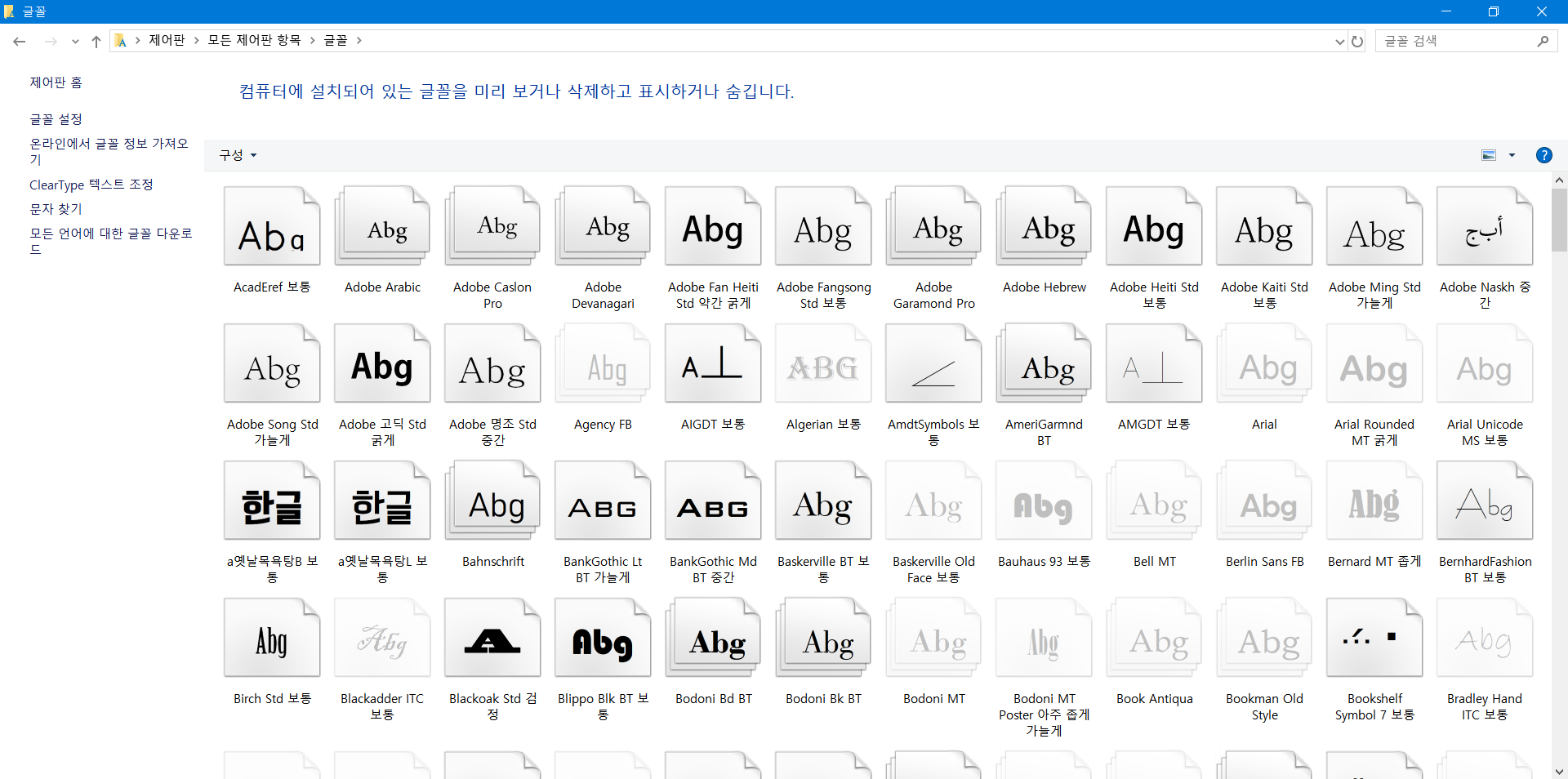Select the Bradley Hand ITC 보통 thumbnail

pyautogui.click(x=1485, y=638)
